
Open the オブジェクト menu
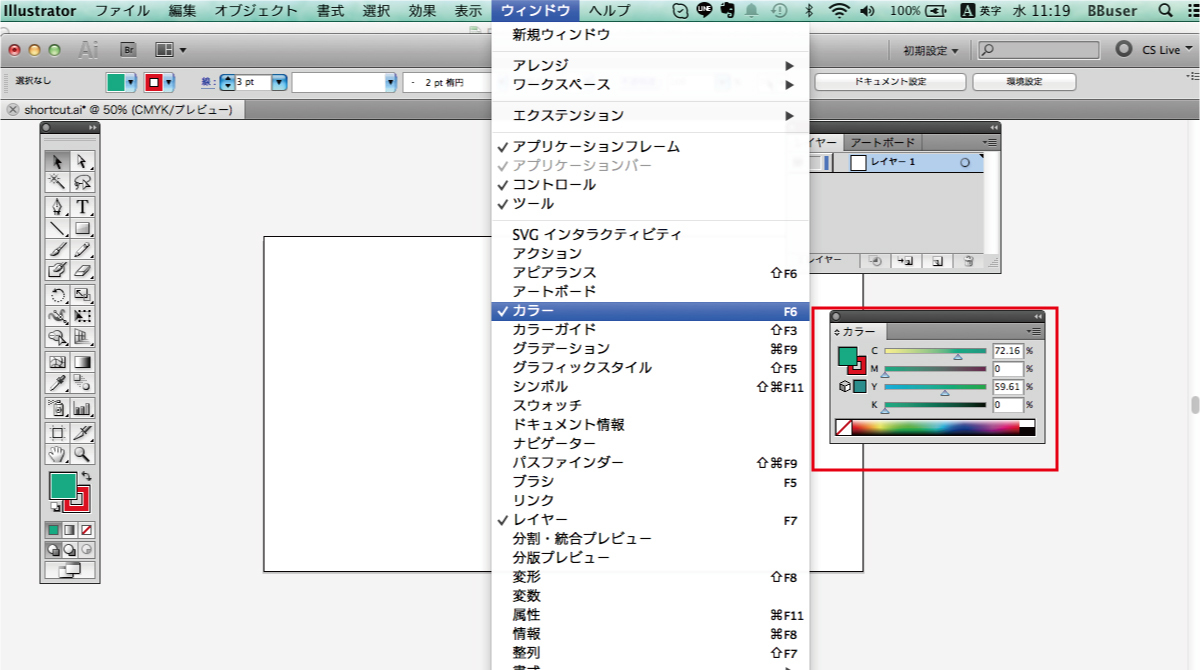coord(256,11)
